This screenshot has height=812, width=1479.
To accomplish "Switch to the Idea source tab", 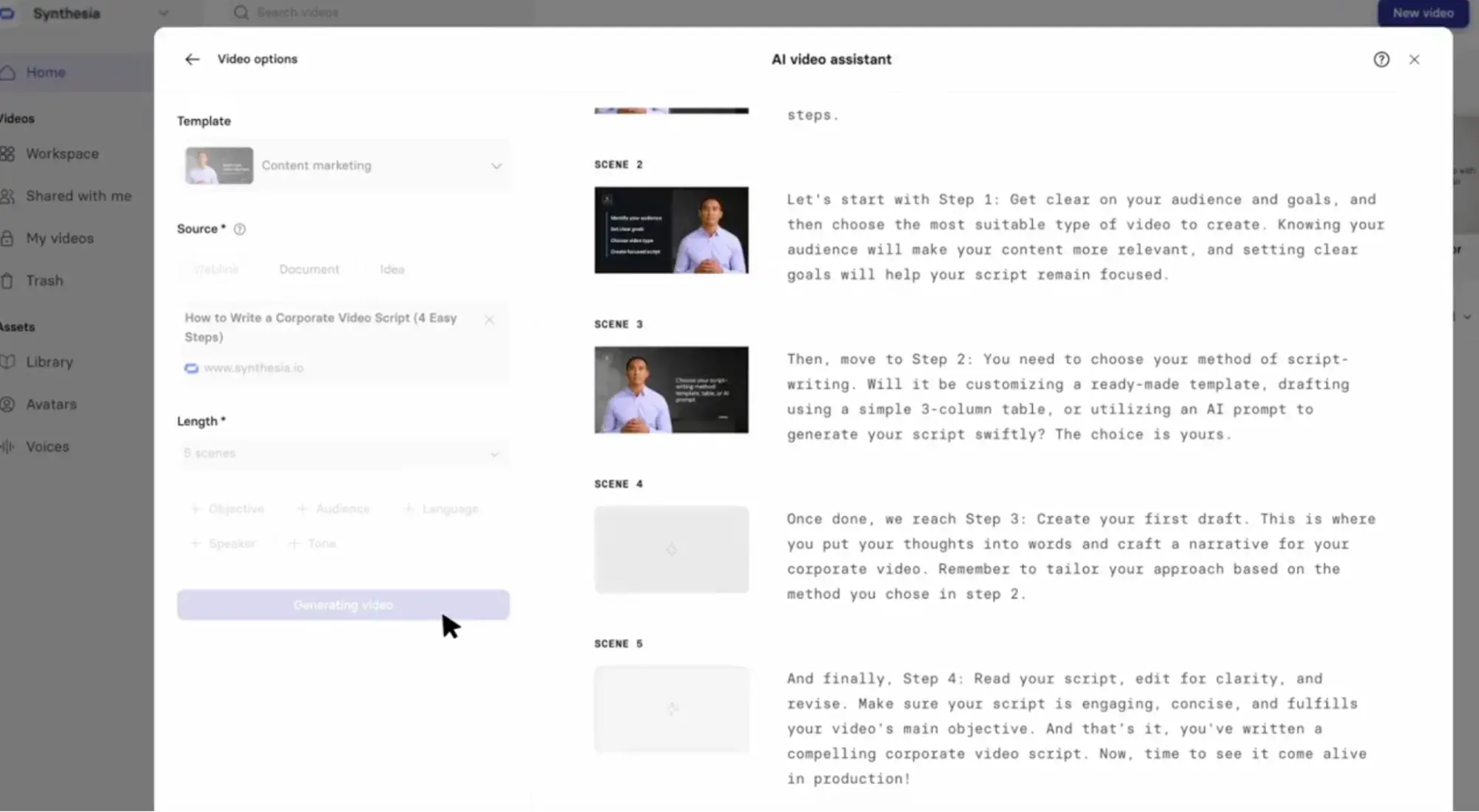I will pos(391,269).
